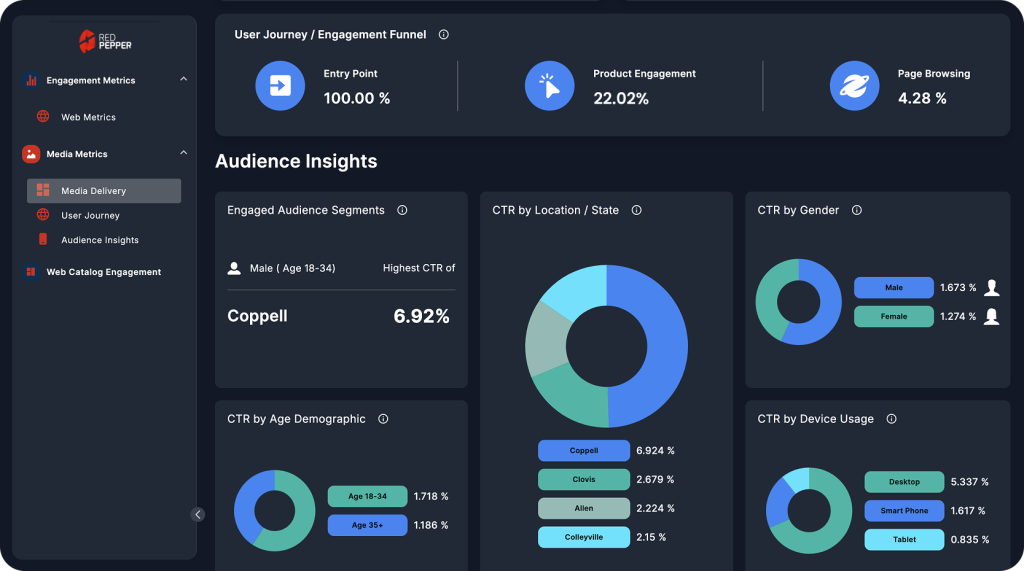
Task: Toggle the Female gender legend label
Action: tap(893, 317)
